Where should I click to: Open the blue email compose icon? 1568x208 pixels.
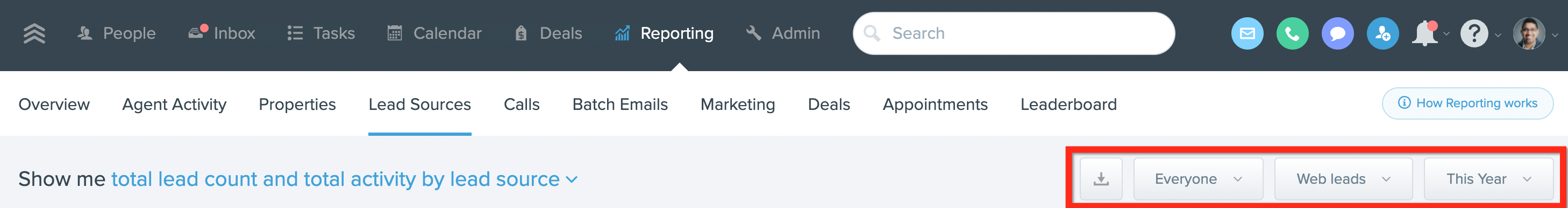click(x=1247, y=33)
